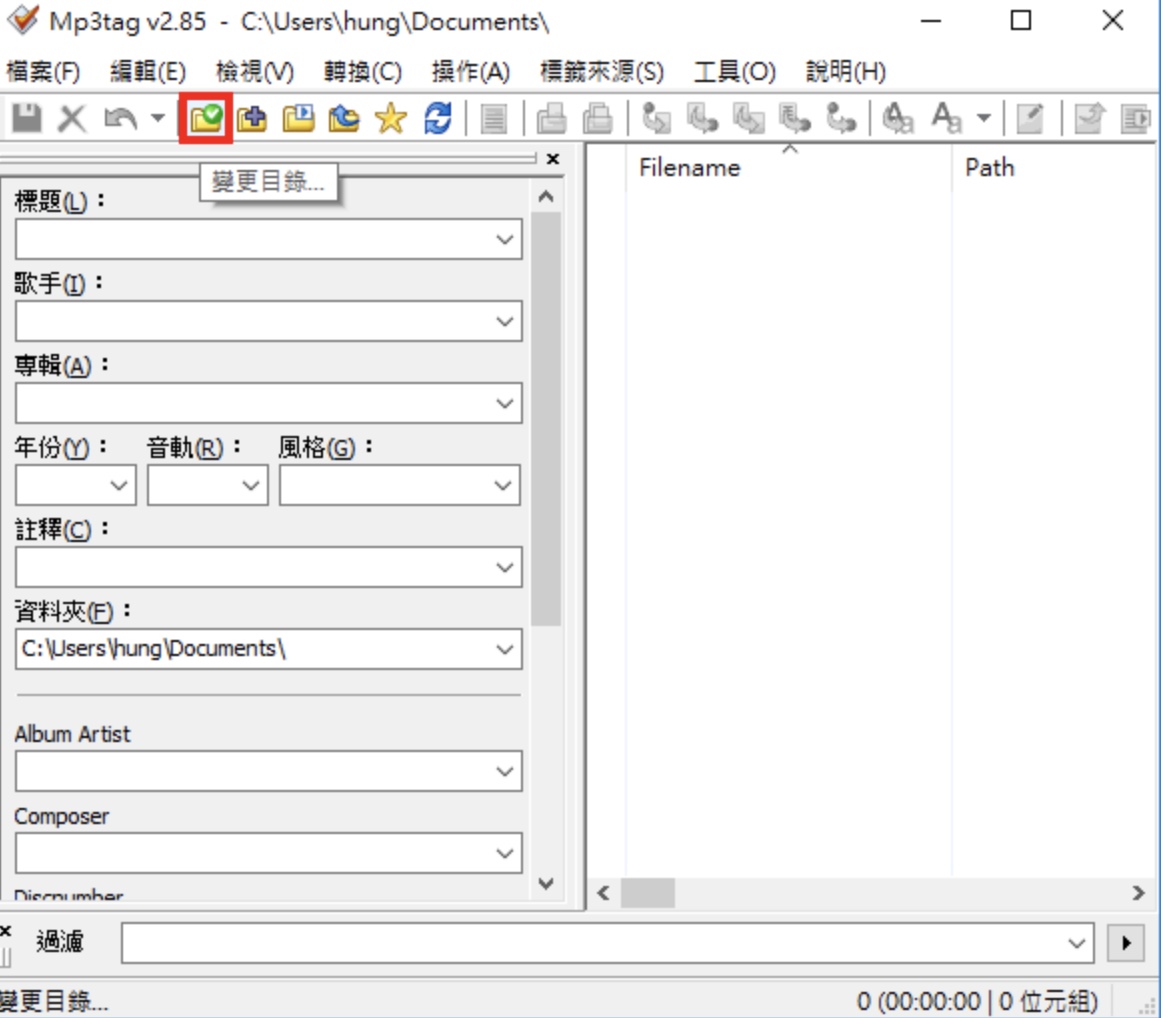Expand the 風格(G) genre dropdown

pos(503,486)
